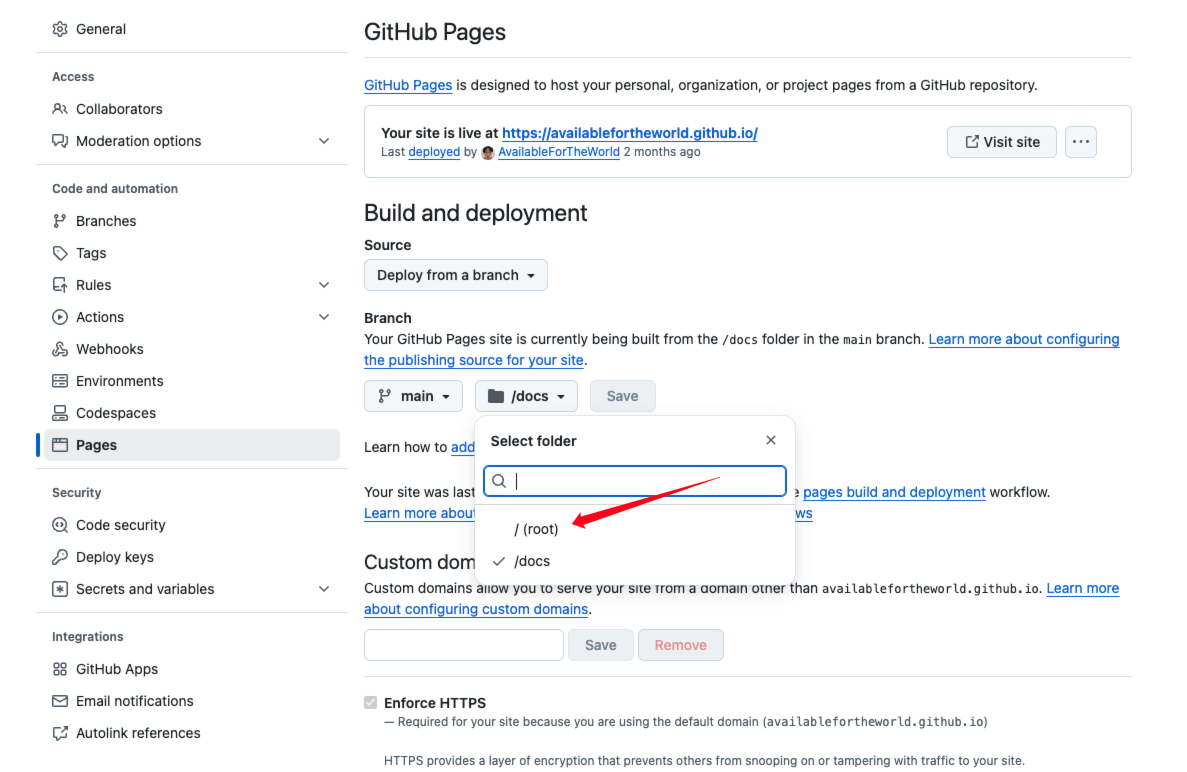
Task: Click the Email notifications envelope icon
Action: click(60, 701)
